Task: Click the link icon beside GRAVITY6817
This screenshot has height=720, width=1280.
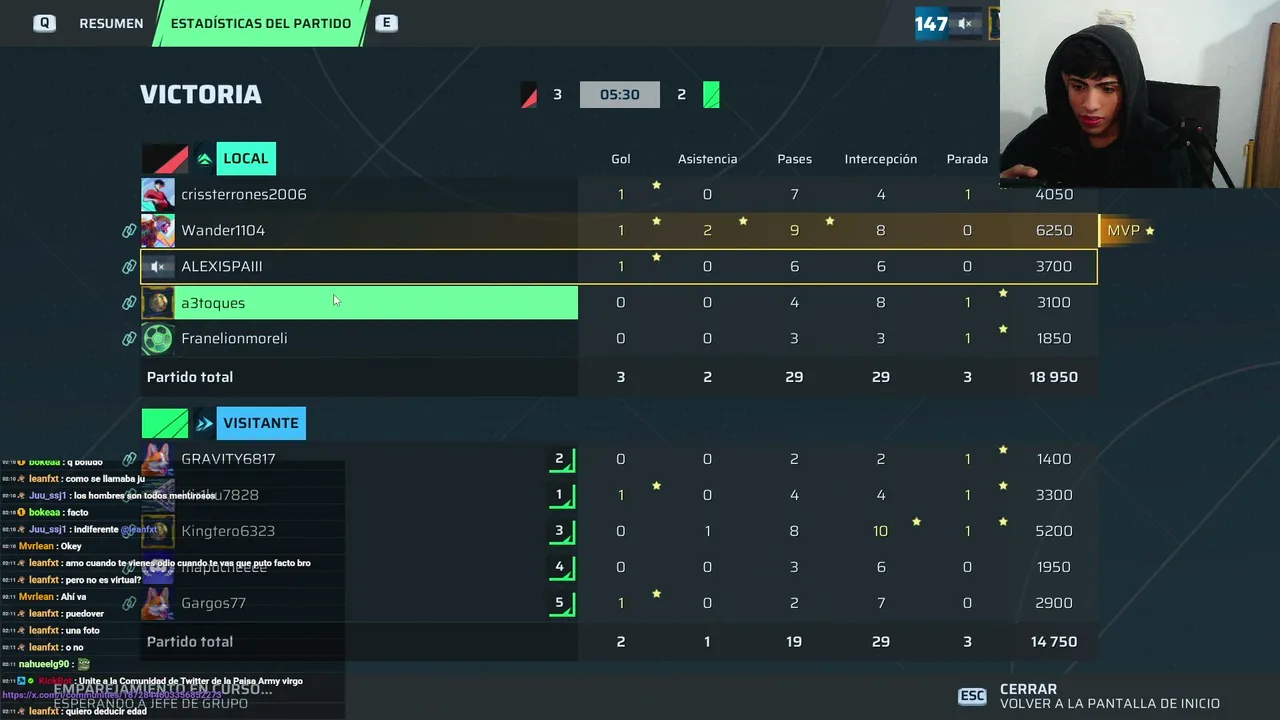Action: click(129, 459)
